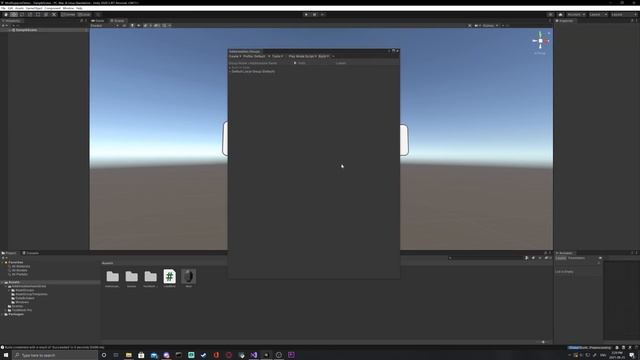The width and height of the screenshot is (640, 360).
Task: Open the Tools dropdown in Addressables
Action: (x=278, y=56)
